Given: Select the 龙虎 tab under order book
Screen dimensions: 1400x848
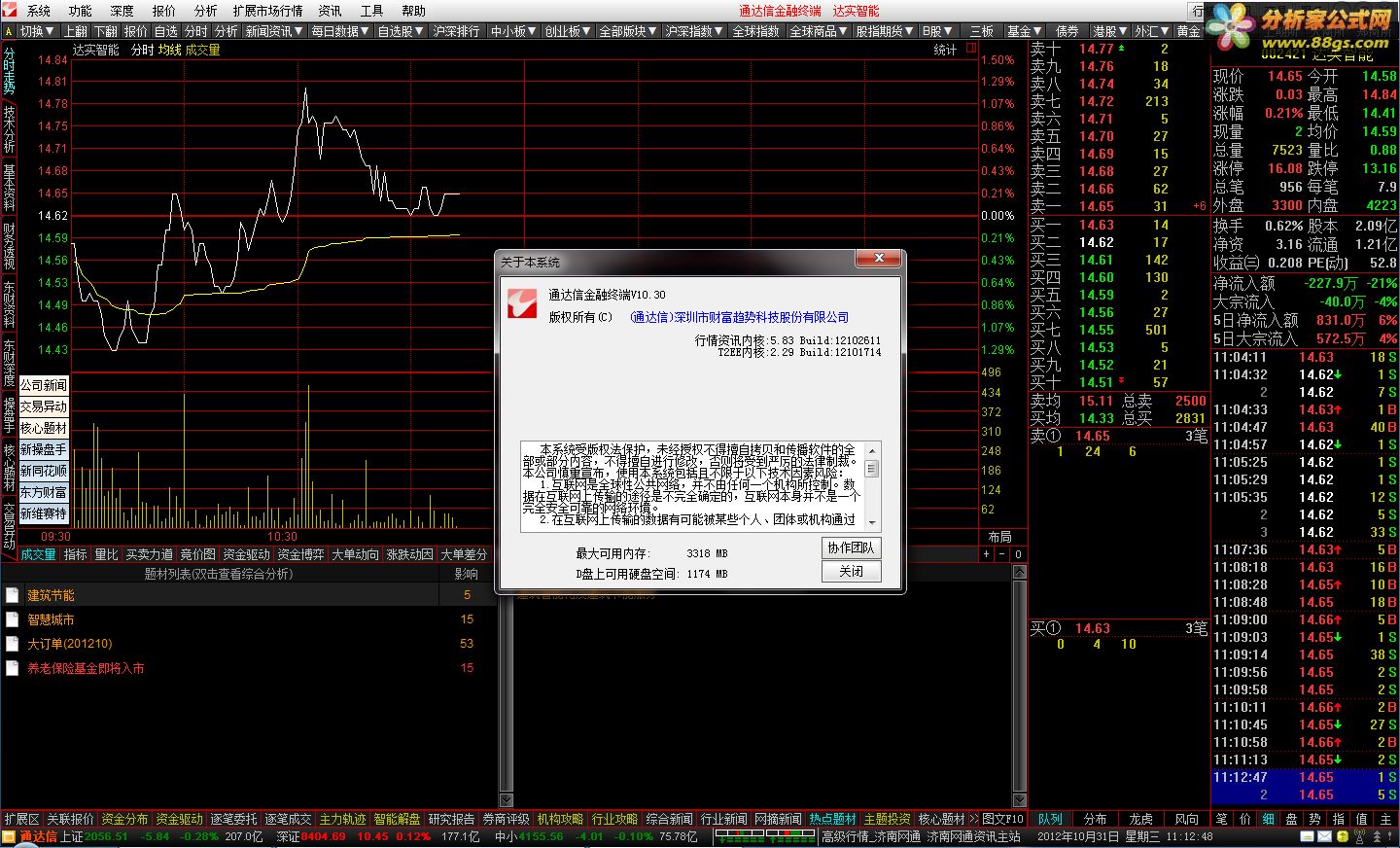Looking at the screenshot, I should pyautogui.click(x=1140, y=819).
